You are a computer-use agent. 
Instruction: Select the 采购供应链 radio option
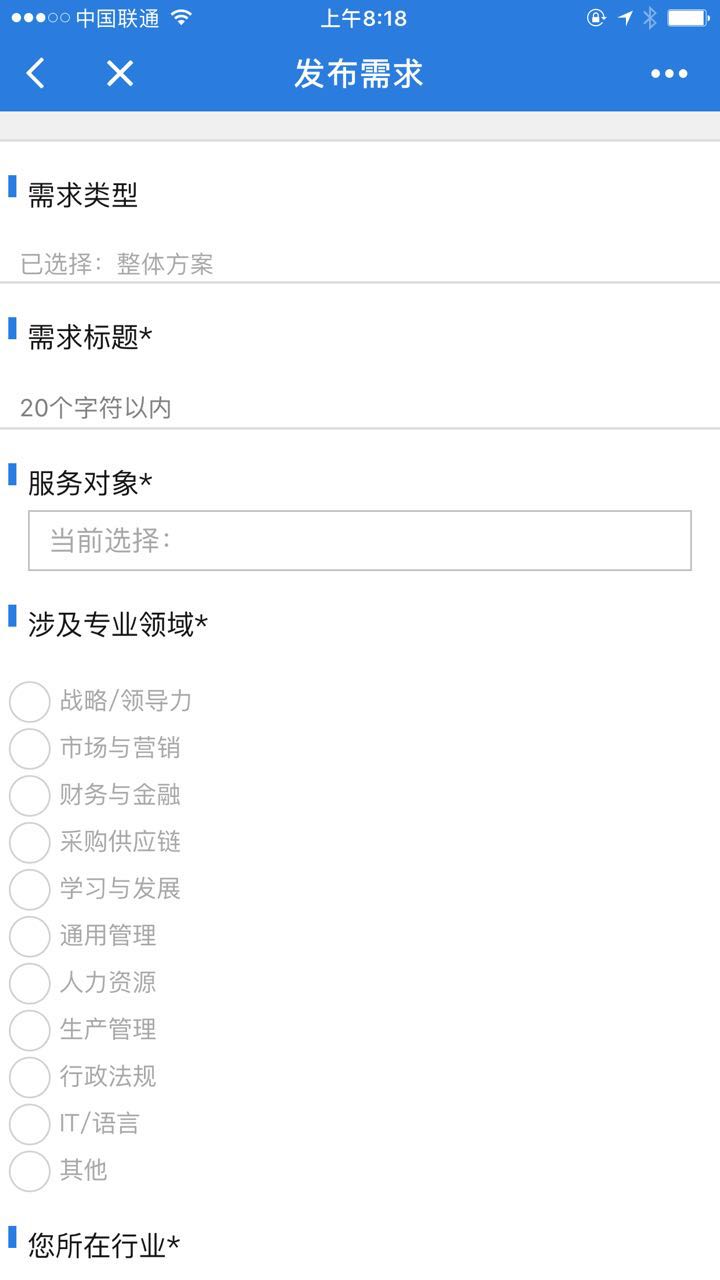[30, 843]
